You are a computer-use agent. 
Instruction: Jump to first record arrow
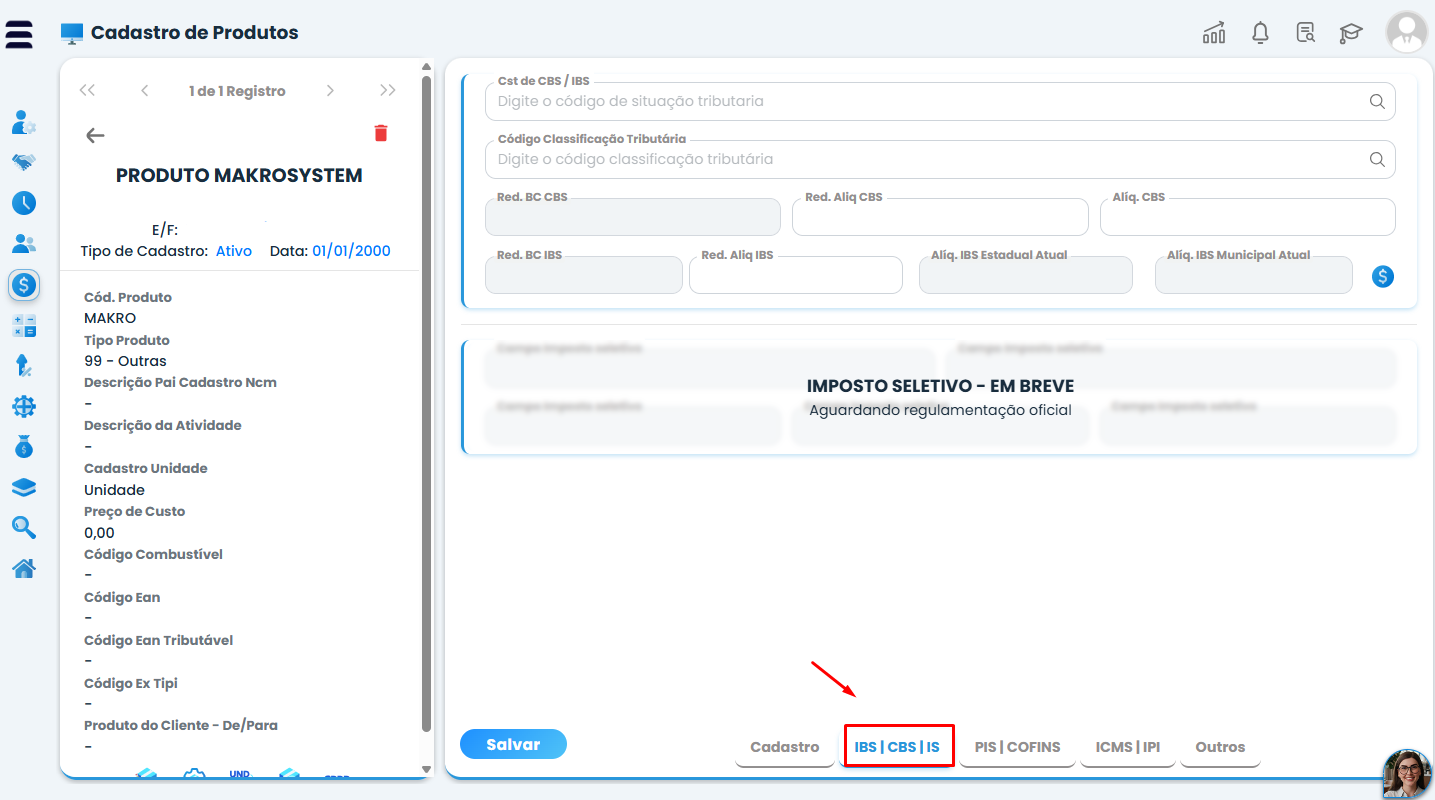click(87, 90)
